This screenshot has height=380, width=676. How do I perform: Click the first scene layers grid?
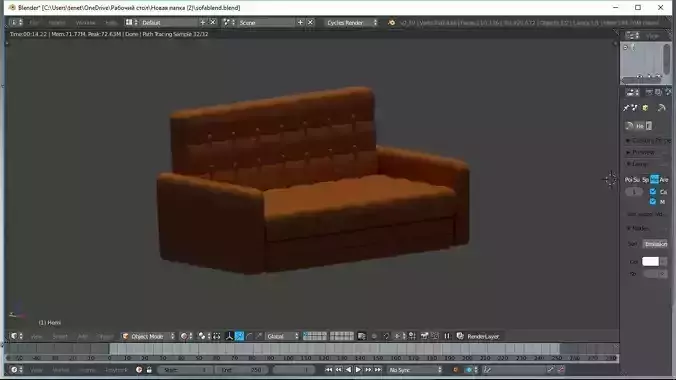[x=315, y=336]
